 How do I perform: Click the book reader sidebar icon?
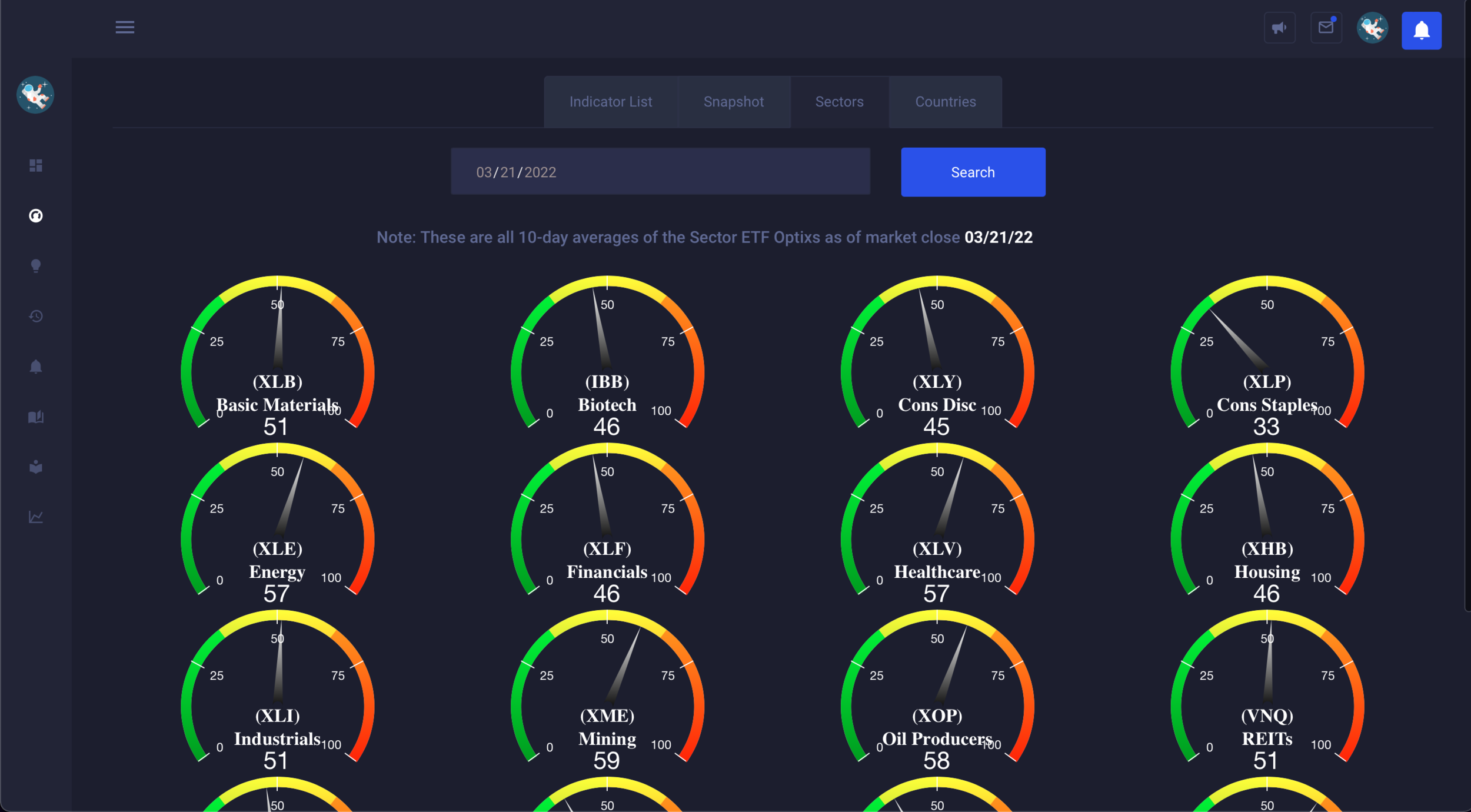(36, 467)
